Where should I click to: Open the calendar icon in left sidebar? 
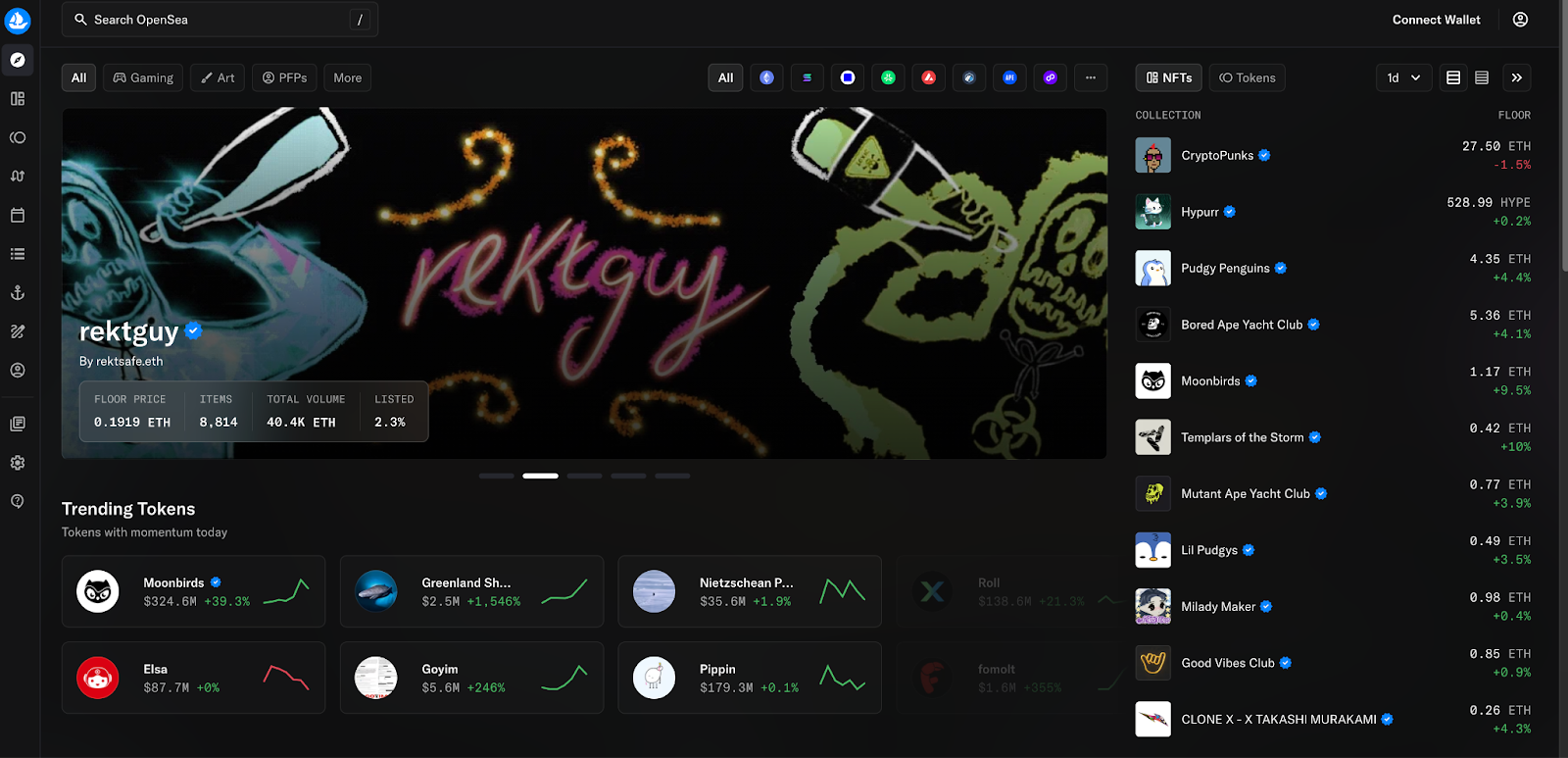pyautogui.click(x=18, y=216)
